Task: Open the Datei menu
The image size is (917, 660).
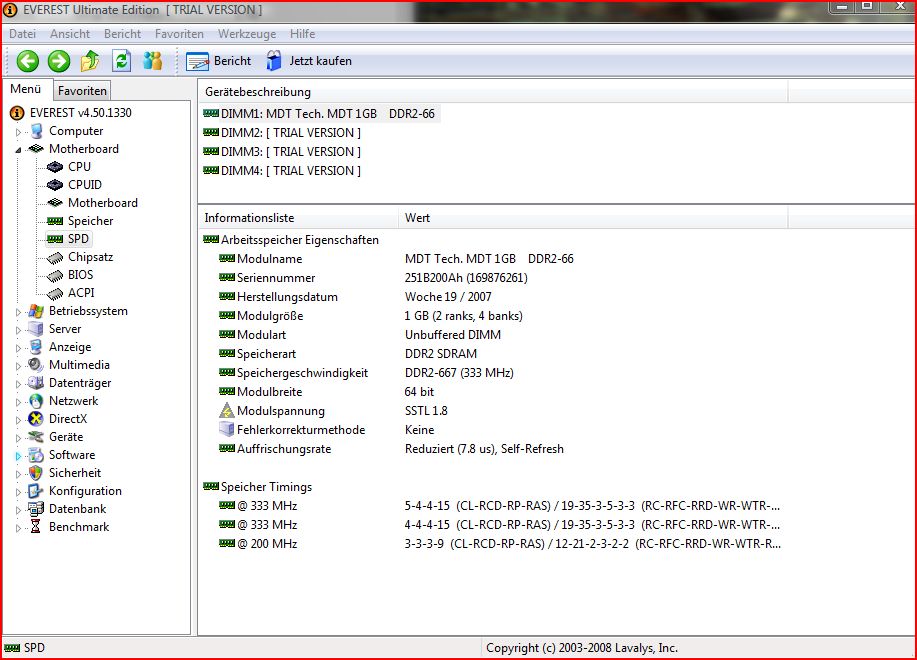Action: 23,34
